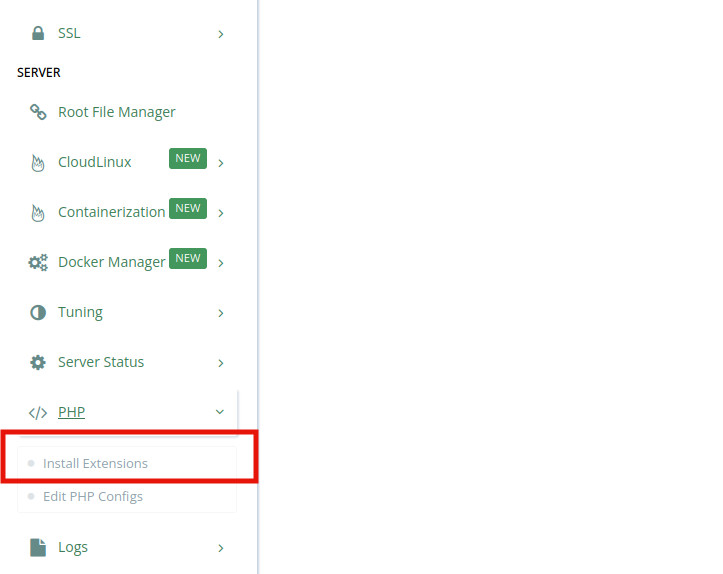Open the Logs menu entry
This screenshot has height=574, width=723.
coord(73,547)
